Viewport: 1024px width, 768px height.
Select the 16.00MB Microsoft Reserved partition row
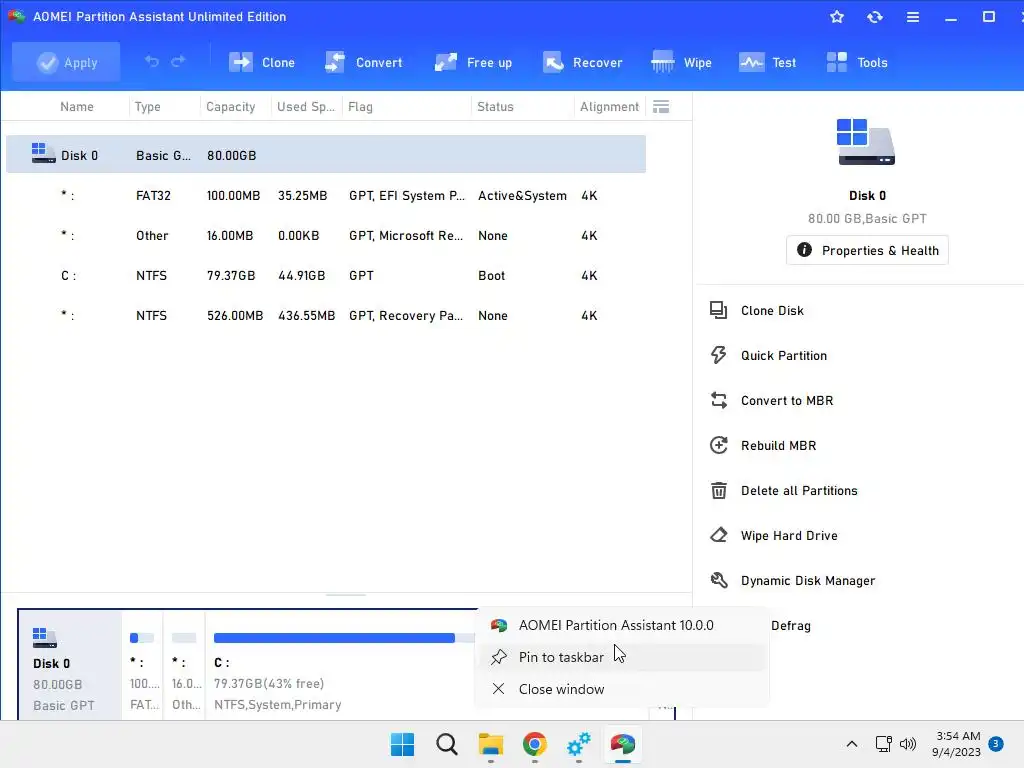(326, 235)
